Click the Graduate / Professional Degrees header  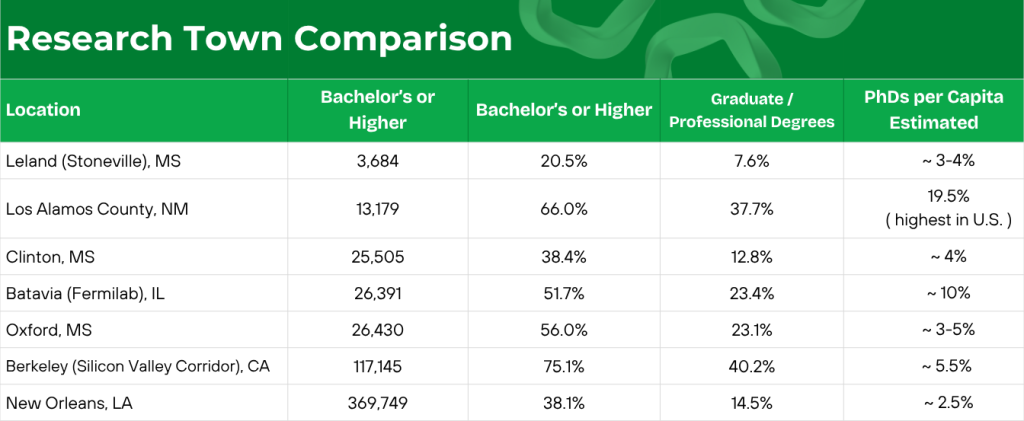[x=752, y=110]
